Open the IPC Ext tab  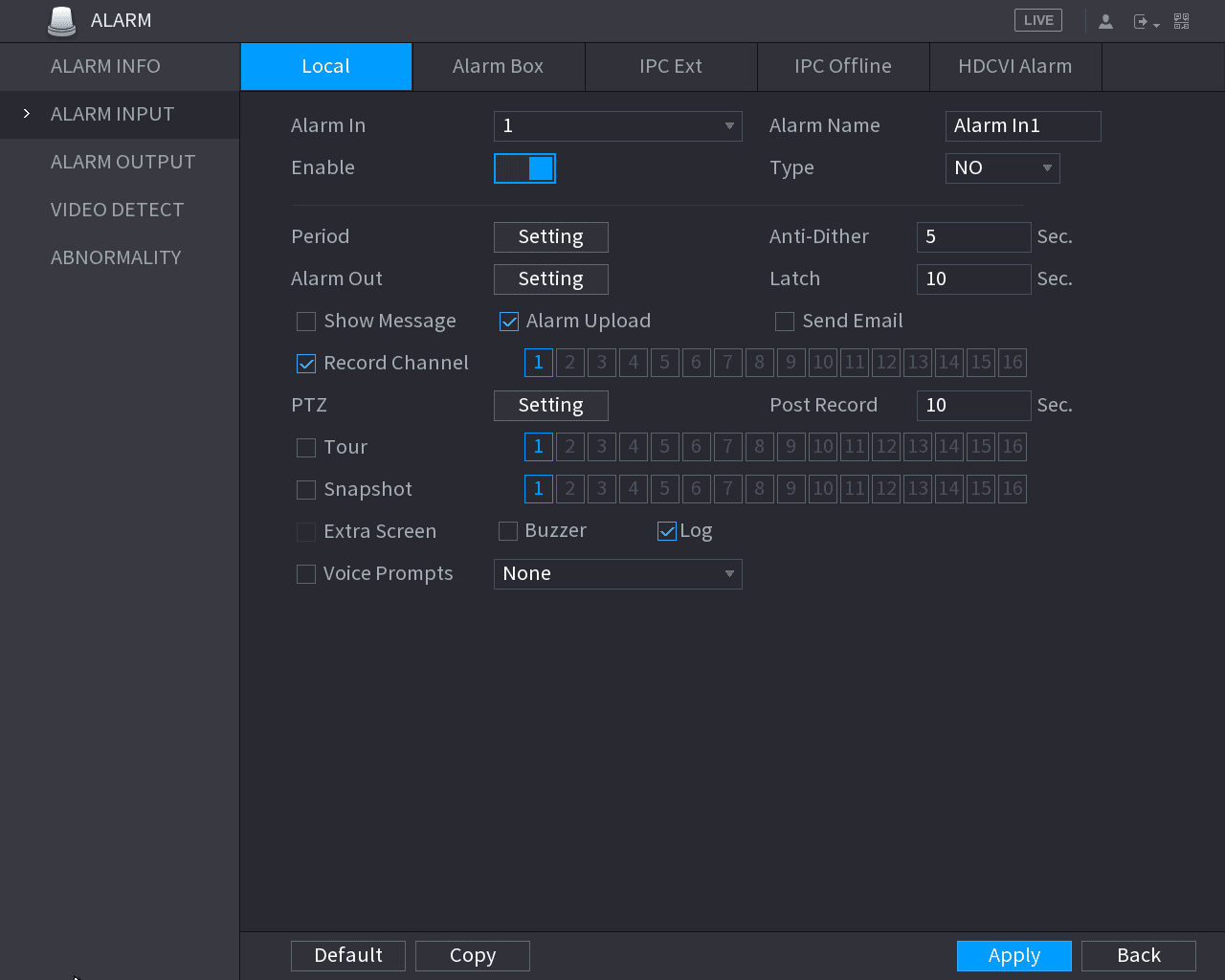671,66
